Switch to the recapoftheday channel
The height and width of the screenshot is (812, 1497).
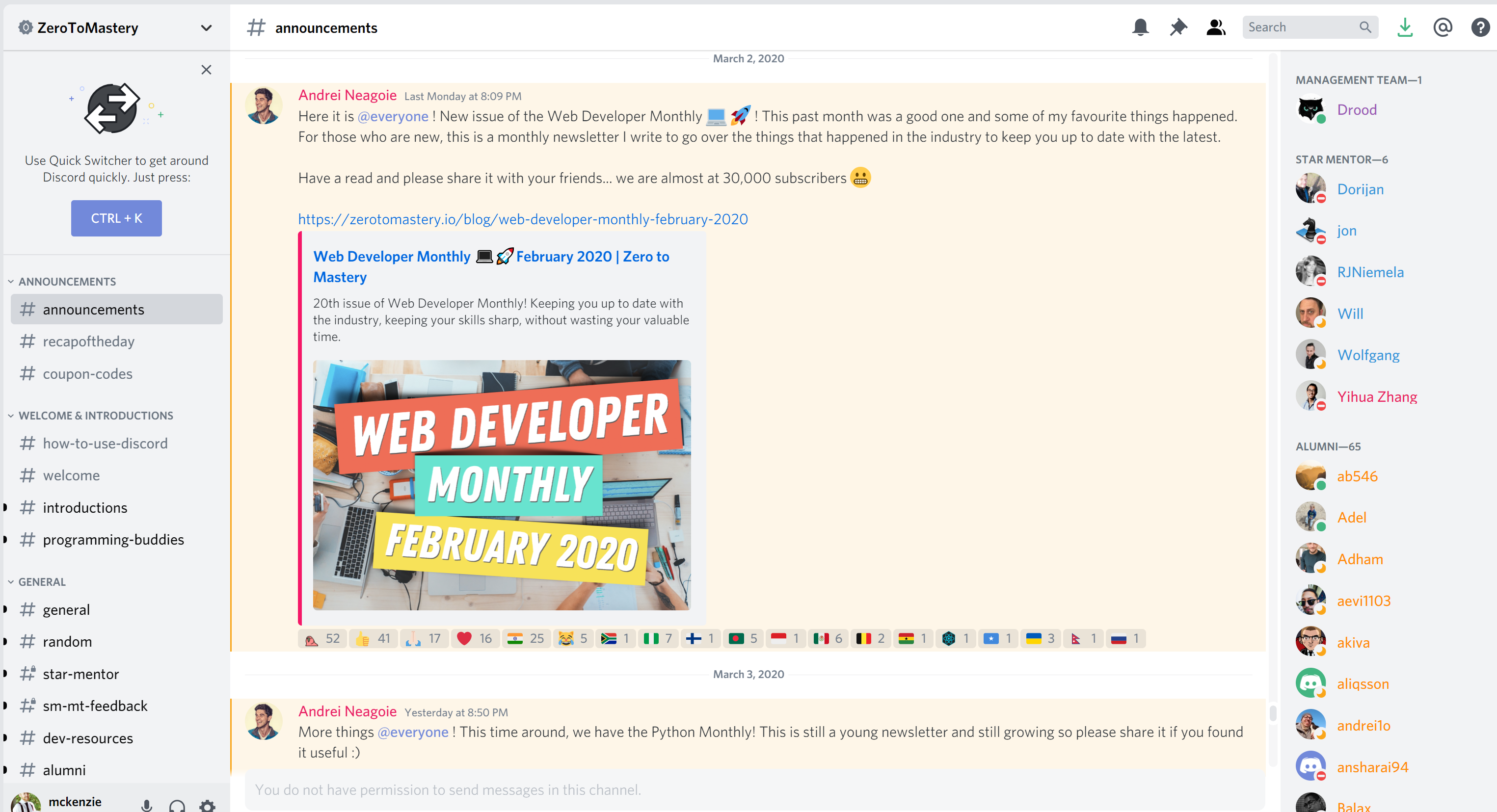(88, 341)
